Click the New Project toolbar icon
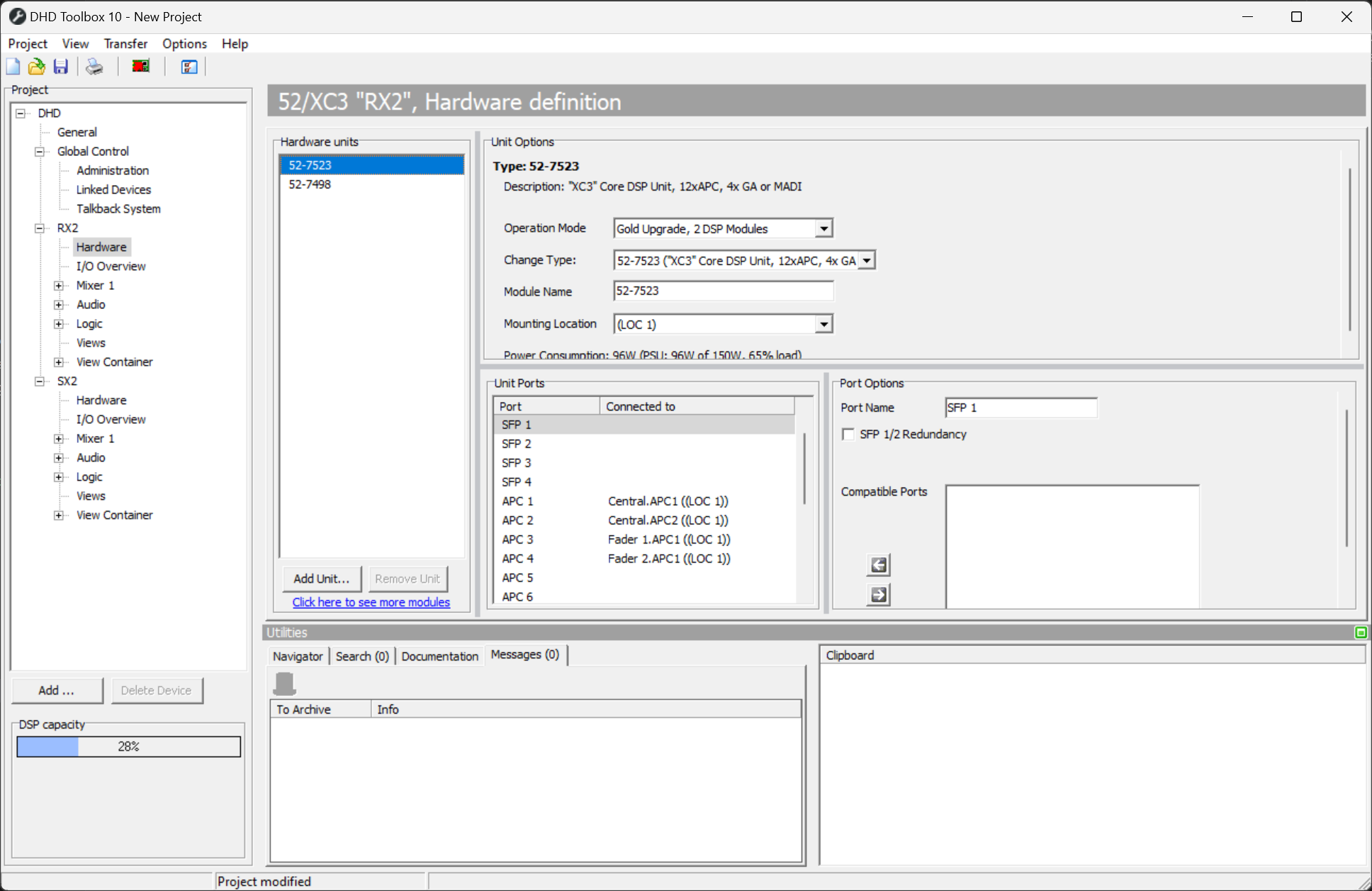 (13, 67)
